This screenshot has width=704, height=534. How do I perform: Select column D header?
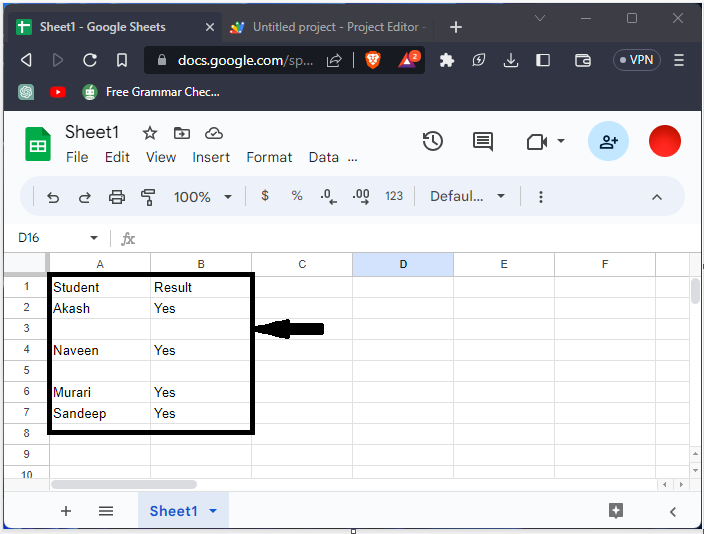(x=403, y=264)
